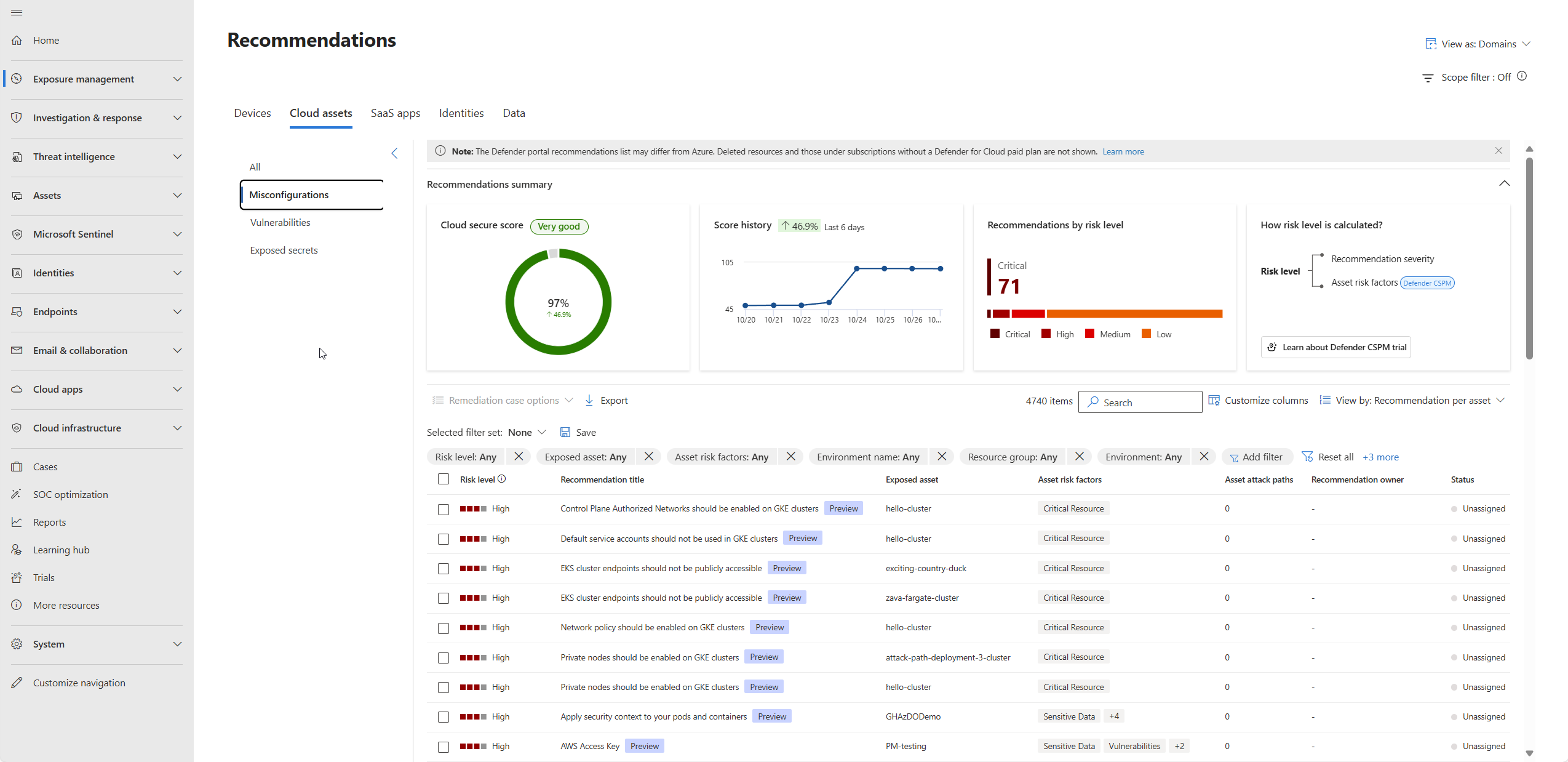Expand View by: Recommendation per asset dropdown

tap(1412, 401)
